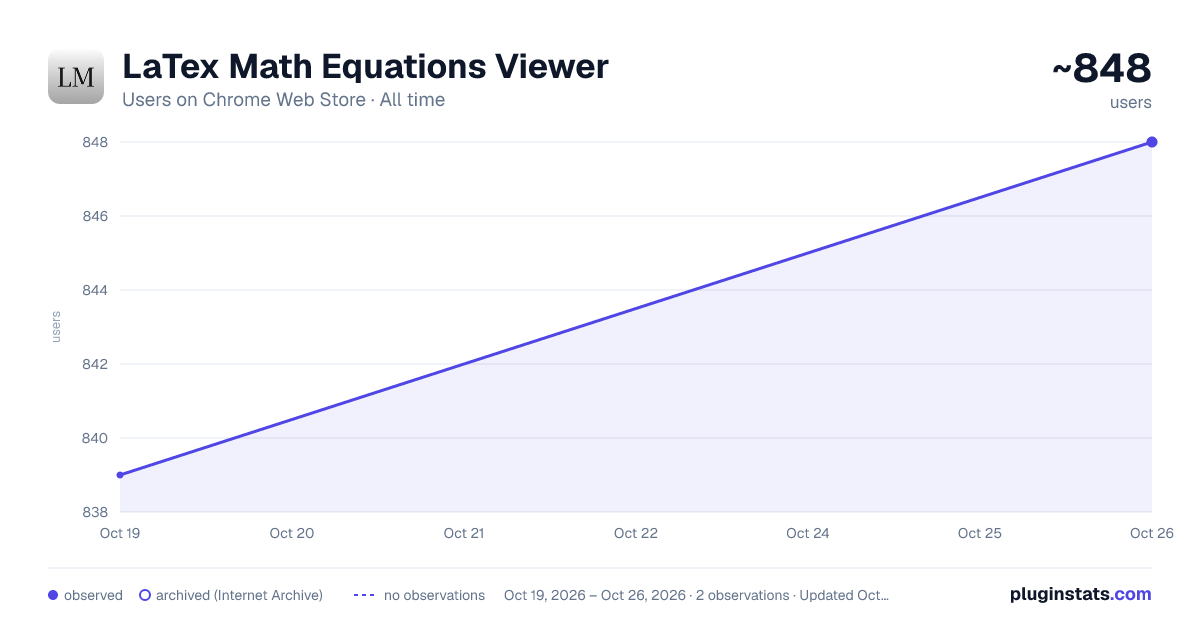Click the observed legend dot
1200x630 pixels.
[53, 595]
